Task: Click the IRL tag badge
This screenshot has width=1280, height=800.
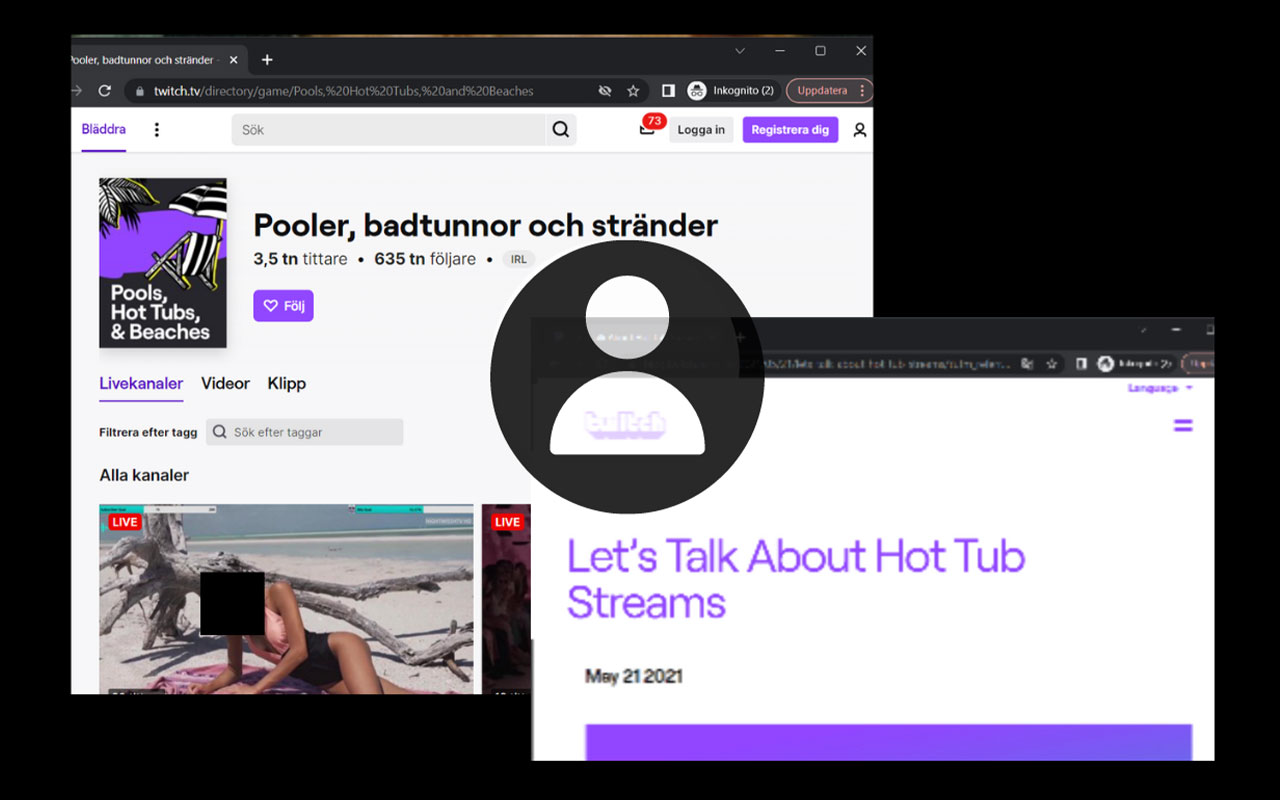Action: 518,260
